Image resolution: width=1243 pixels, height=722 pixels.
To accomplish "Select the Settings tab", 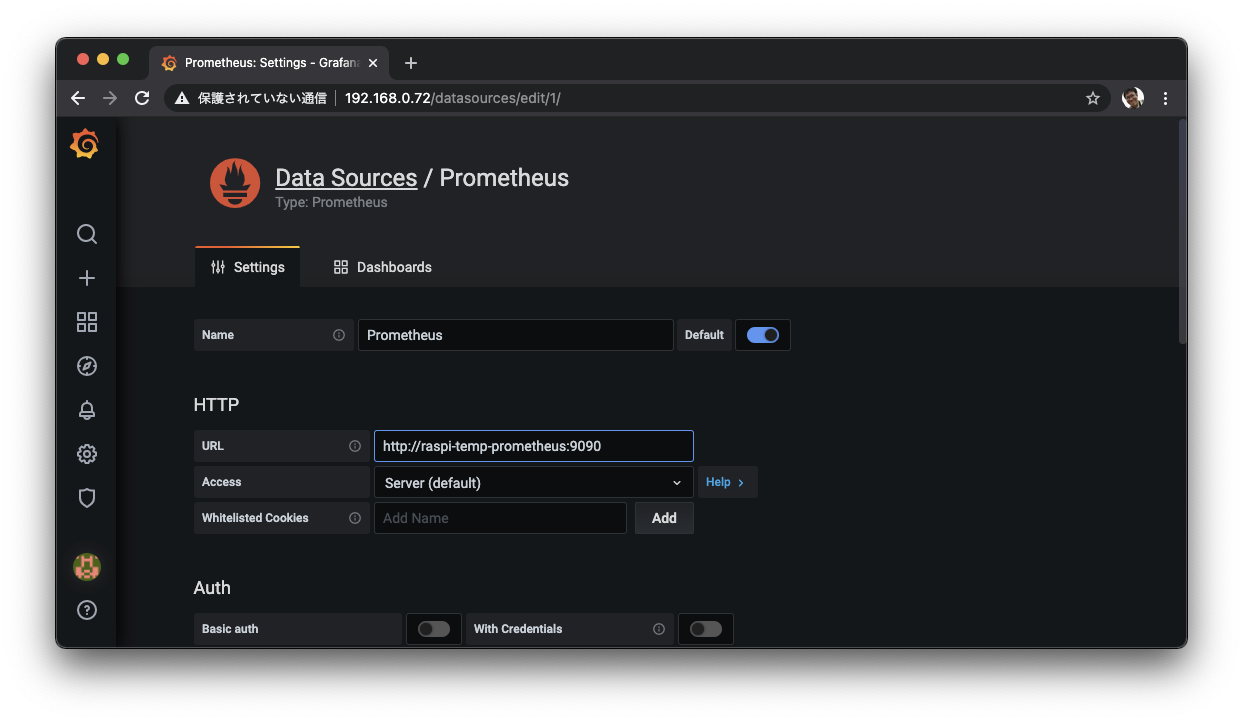I will pos(248,267).
